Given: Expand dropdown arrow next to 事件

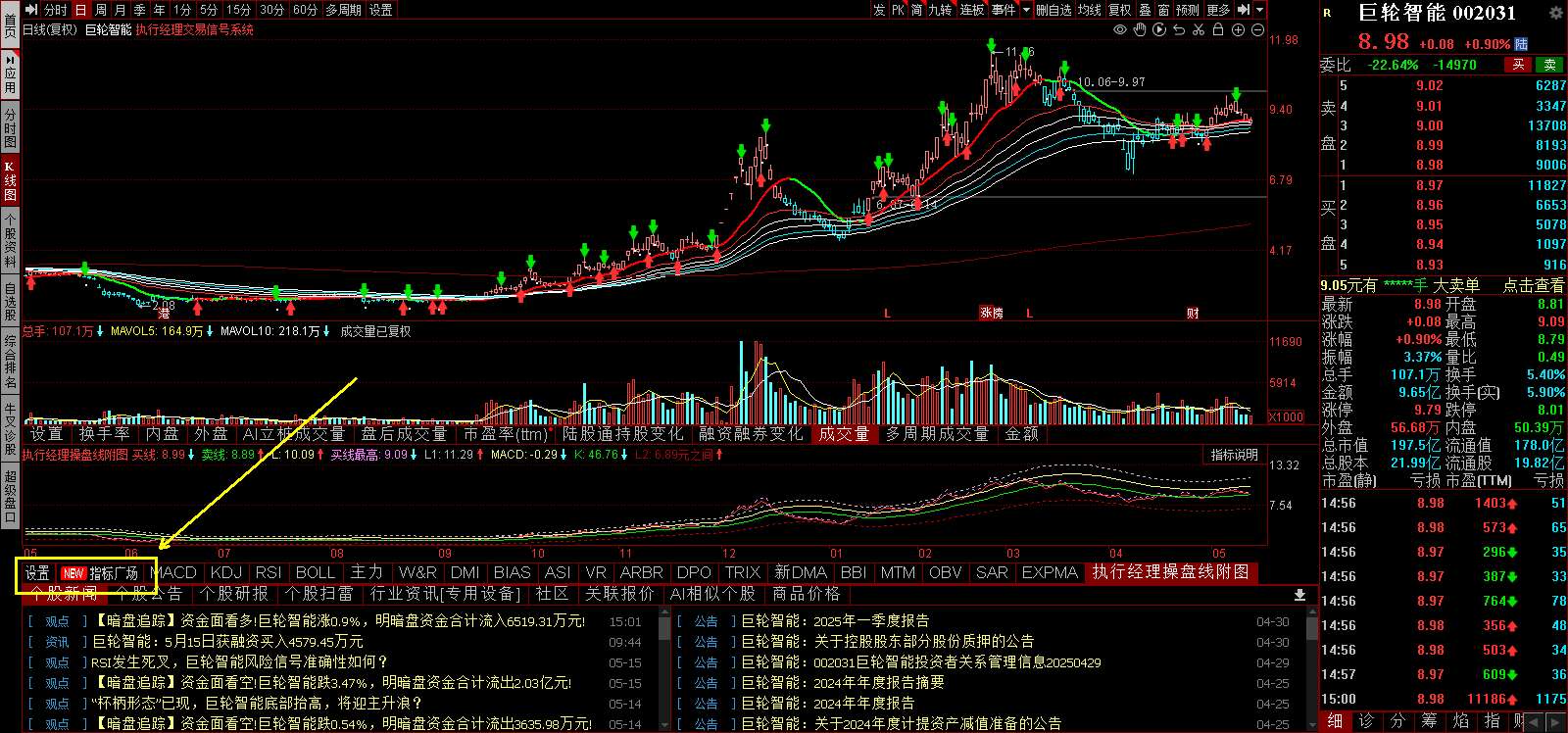Looking at the screenshot, I should [x=1026, y=10].
